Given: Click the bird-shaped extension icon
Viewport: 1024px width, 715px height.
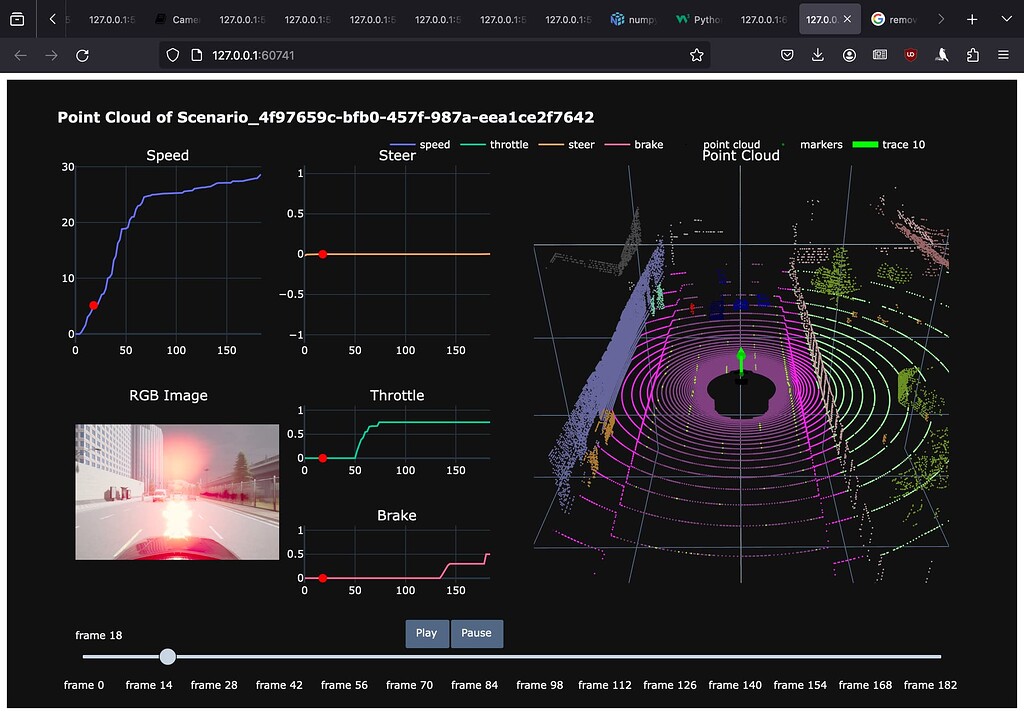Looking at the screenshot, I should tap(941, 56).
